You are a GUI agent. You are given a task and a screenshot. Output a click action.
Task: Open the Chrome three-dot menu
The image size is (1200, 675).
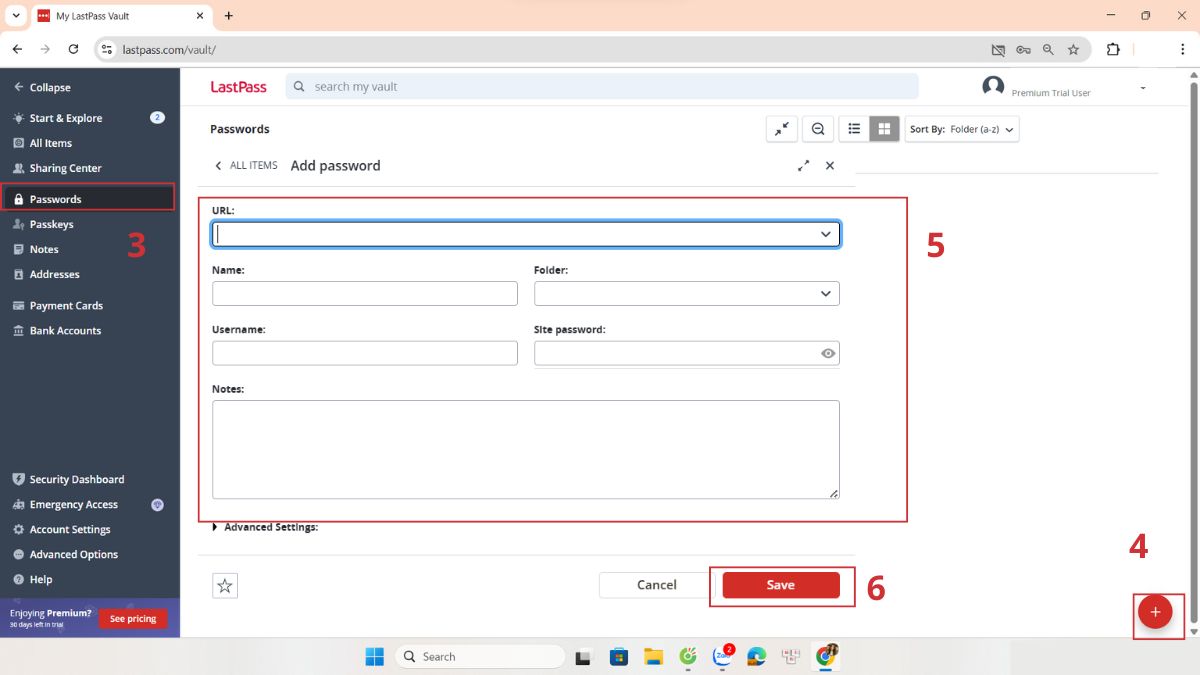pos(1183,49)
